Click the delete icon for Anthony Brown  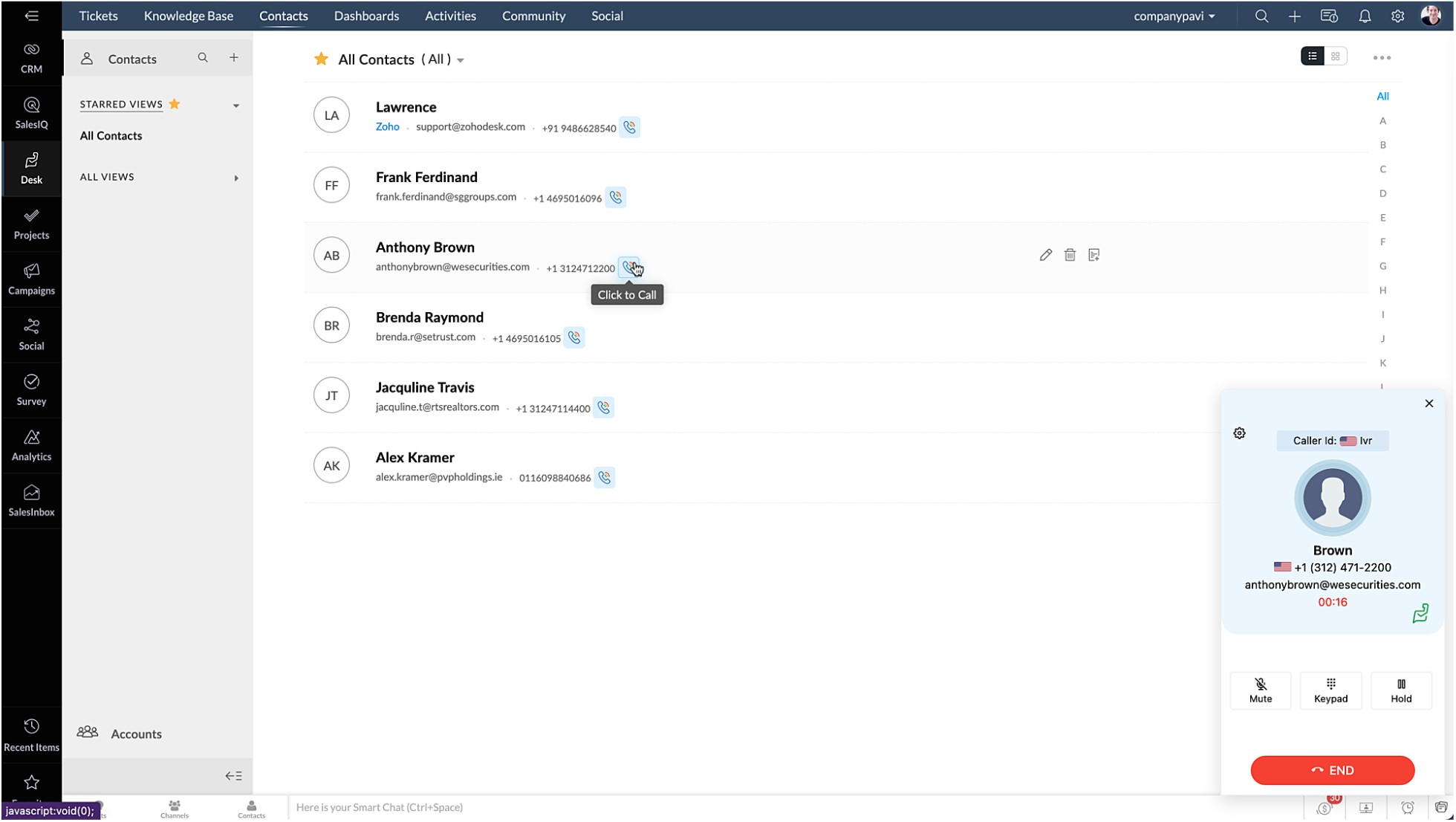[1069, 254]
